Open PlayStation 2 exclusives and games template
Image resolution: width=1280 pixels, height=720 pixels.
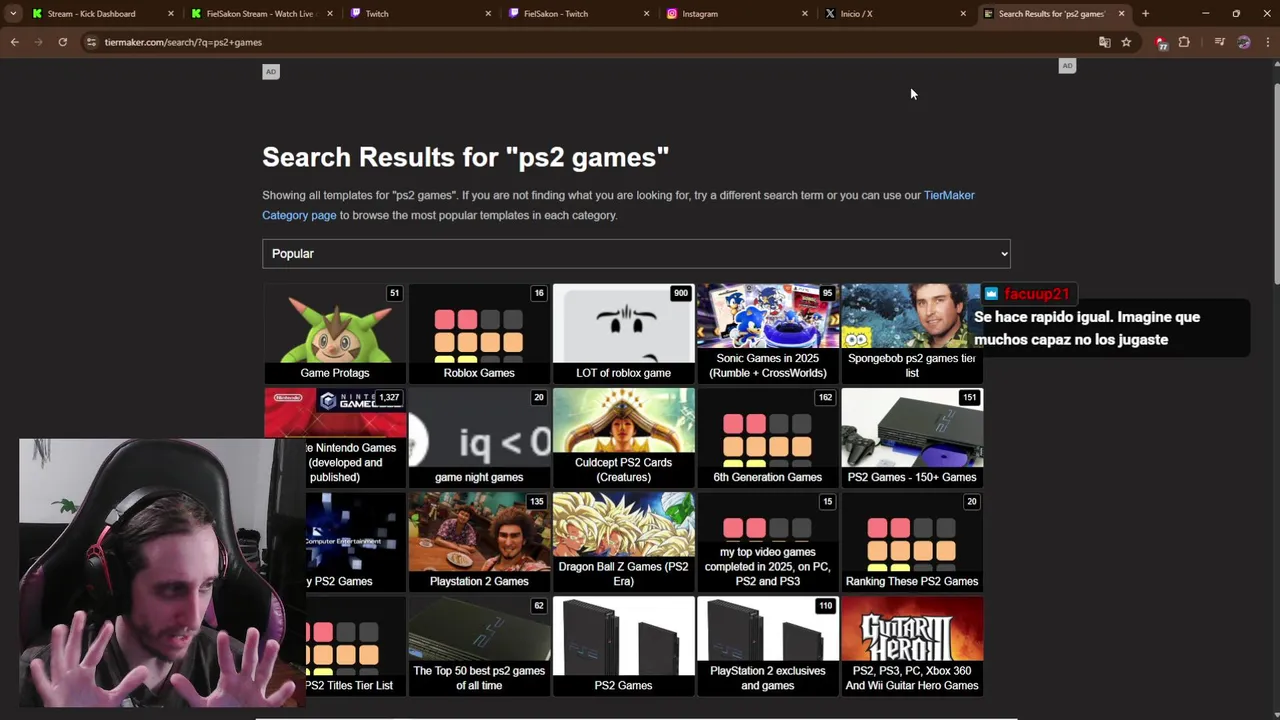(767, 646)
